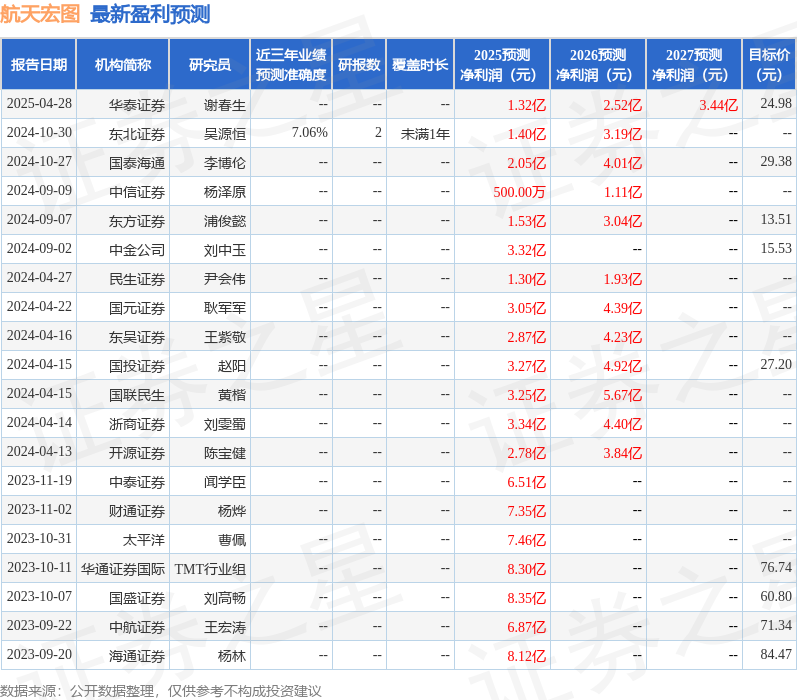
Task: Select researcher 吴源恒
Action: [225, 134]
